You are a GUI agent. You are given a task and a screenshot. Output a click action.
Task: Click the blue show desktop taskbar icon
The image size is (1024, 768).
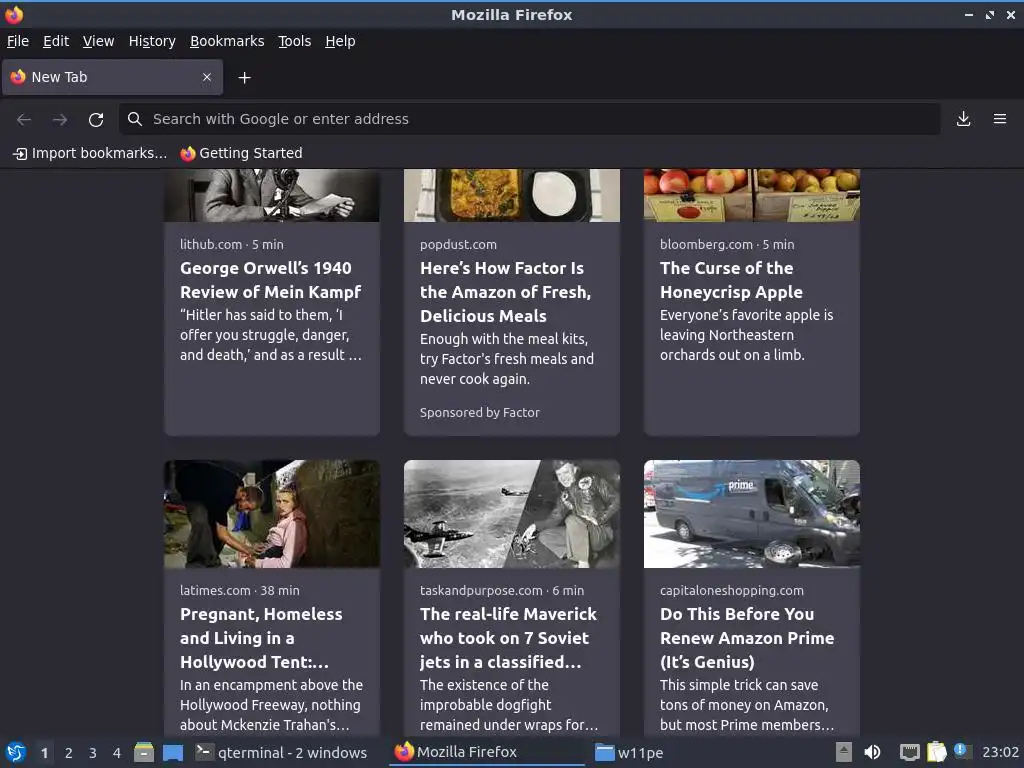click(173, 752)
